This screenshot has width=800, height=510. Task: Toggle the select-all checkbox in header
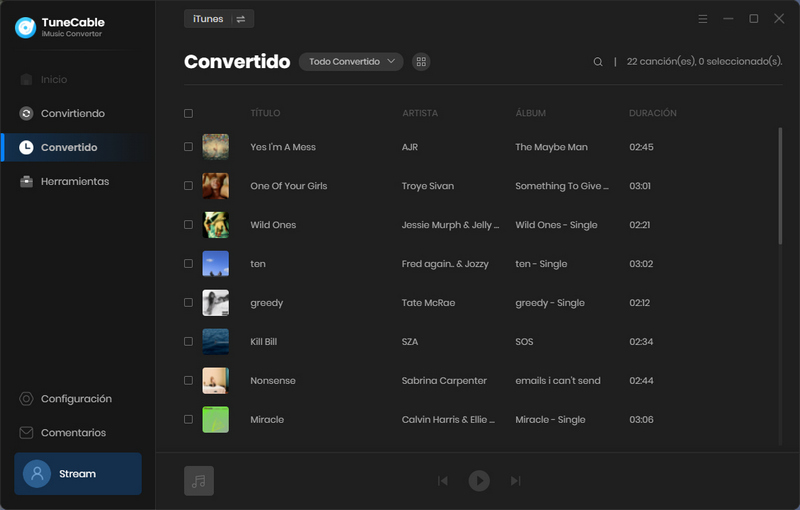click(188, 114)
